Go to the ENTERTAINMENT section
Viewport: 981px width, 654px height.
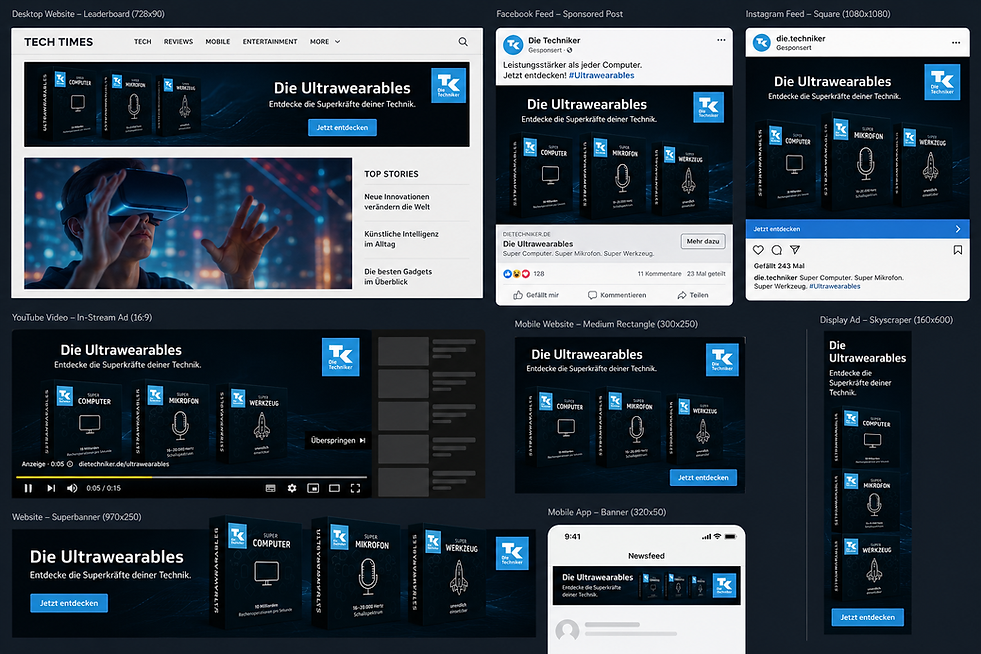pyautogui.click(x=270, y=42)
